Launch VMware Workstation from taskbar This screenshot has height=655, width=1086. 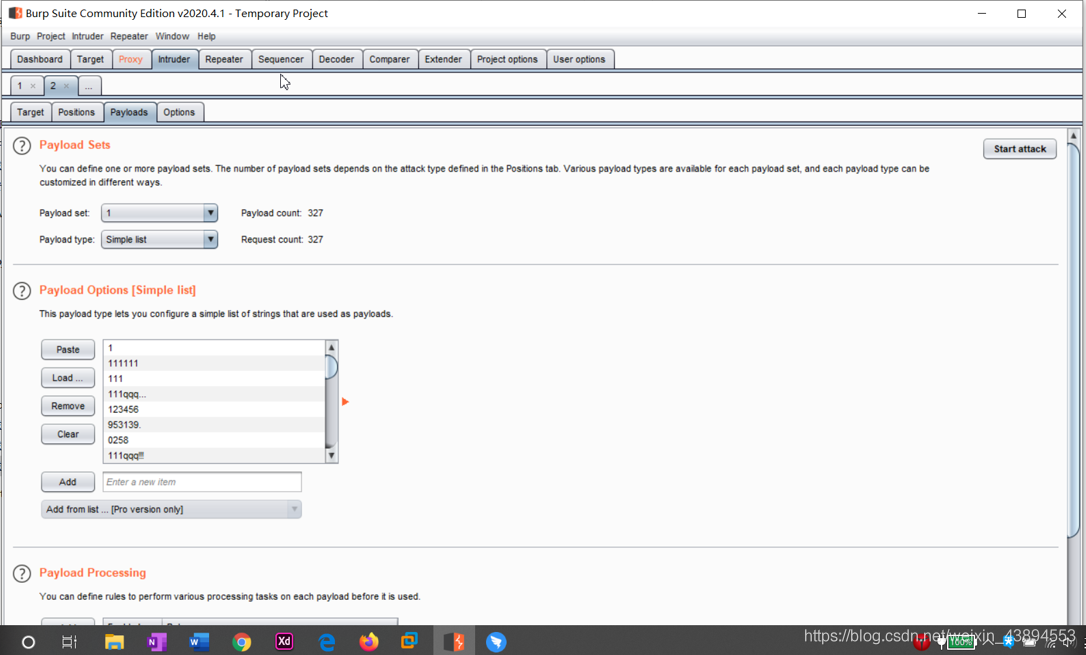[410, 641]
